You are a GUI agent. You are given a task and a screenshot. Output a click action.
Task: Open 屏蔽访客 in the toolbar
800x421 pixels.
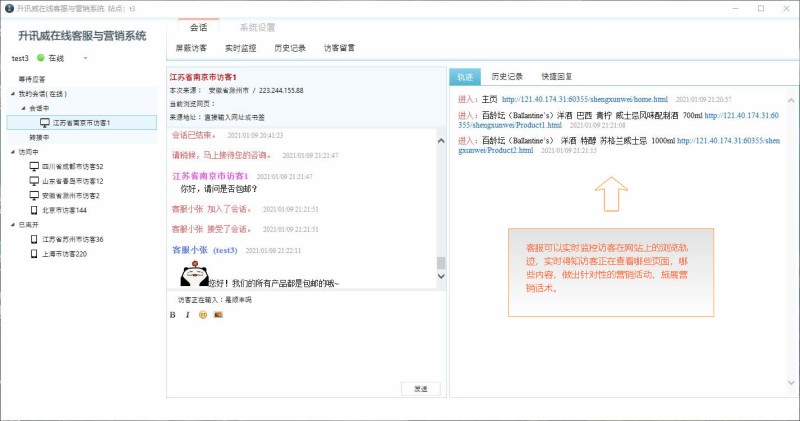tap(191, 48)
